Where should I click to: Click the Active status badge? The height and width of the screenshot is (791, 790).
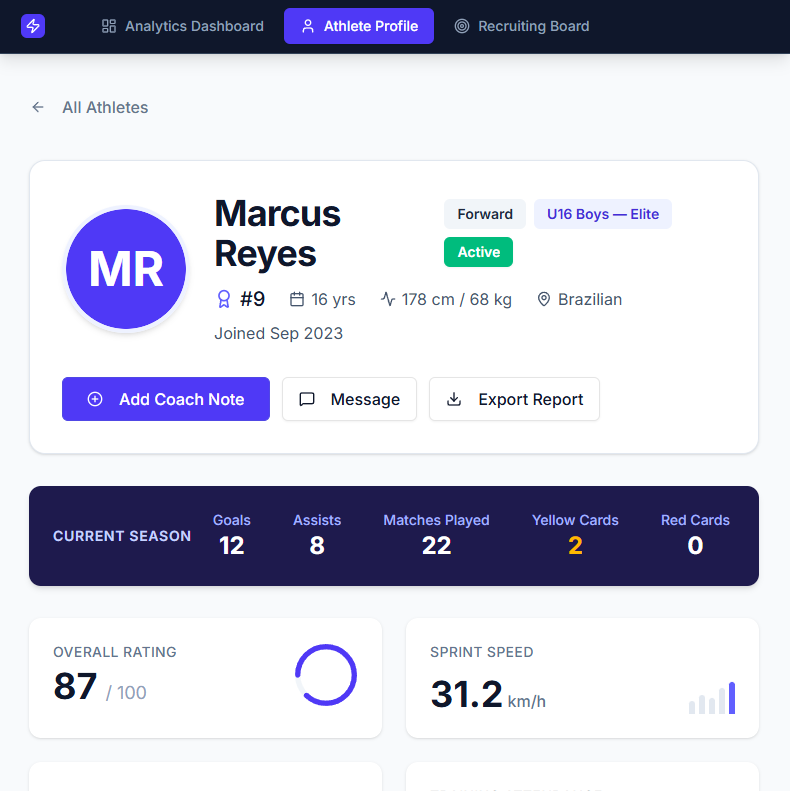[478, 252]
